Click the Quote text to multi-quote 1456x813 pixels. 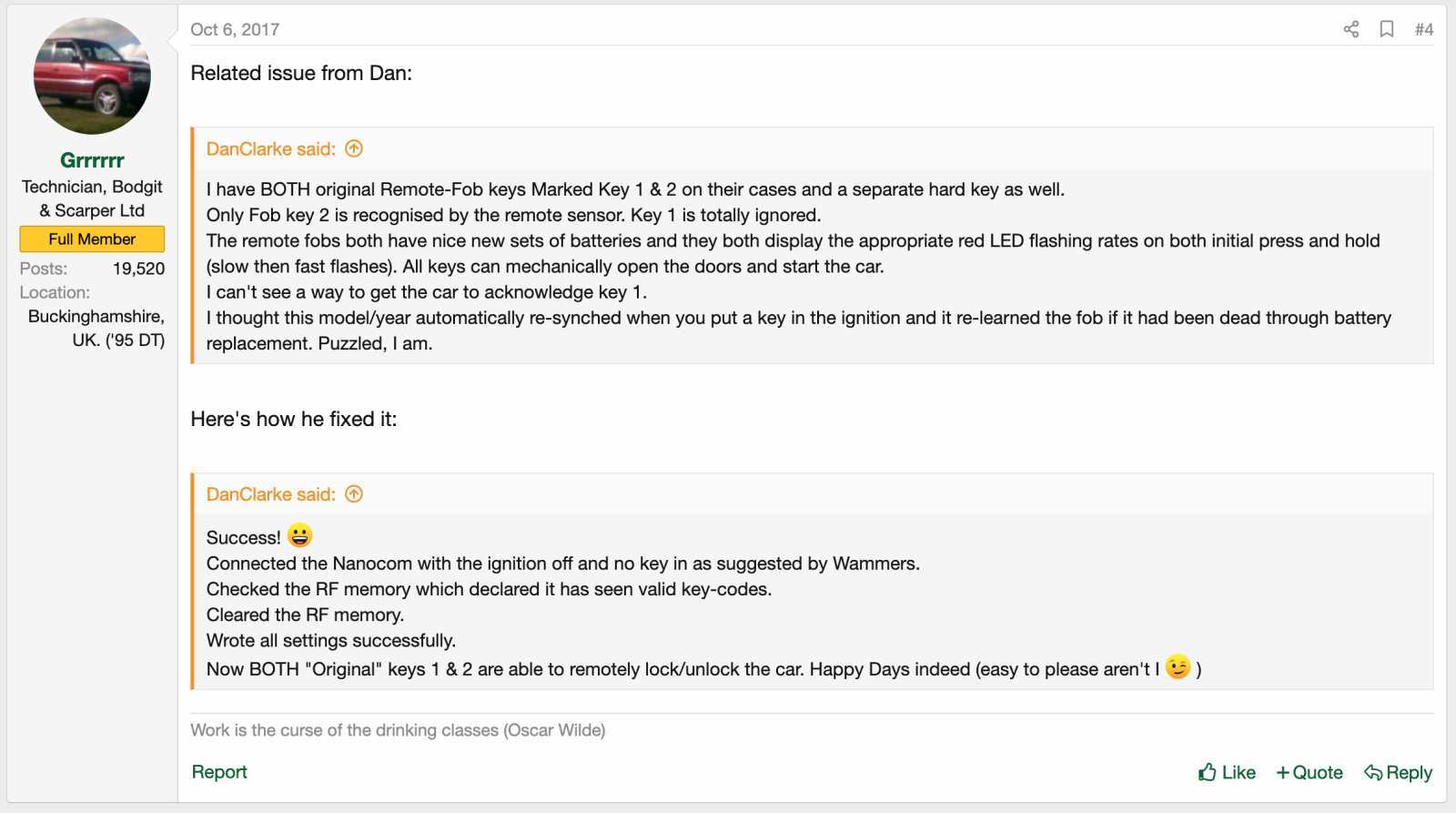[1318, 772]
